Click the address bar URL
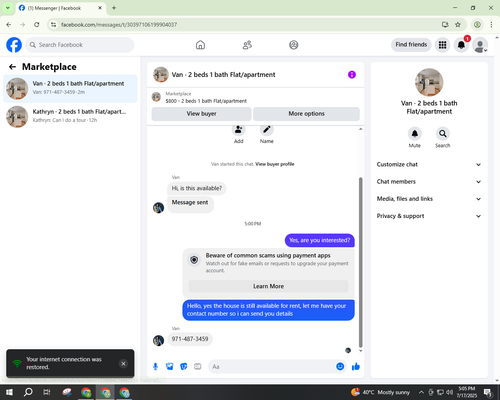The height and width of the screenshot is (400, 500). (x=119, y=25)
